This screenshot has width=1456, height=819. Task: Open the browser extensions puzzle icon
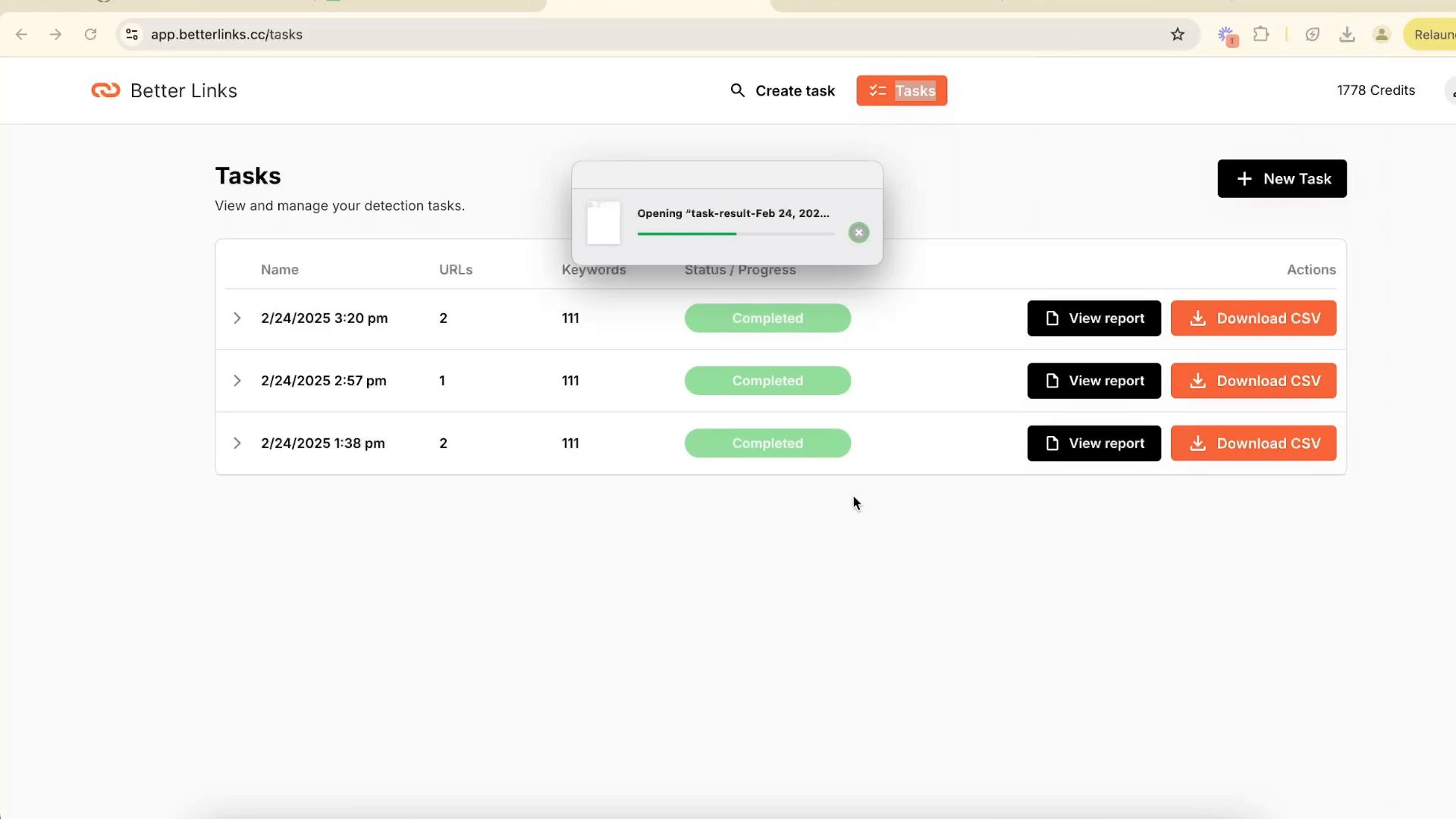coord(1261,34)
